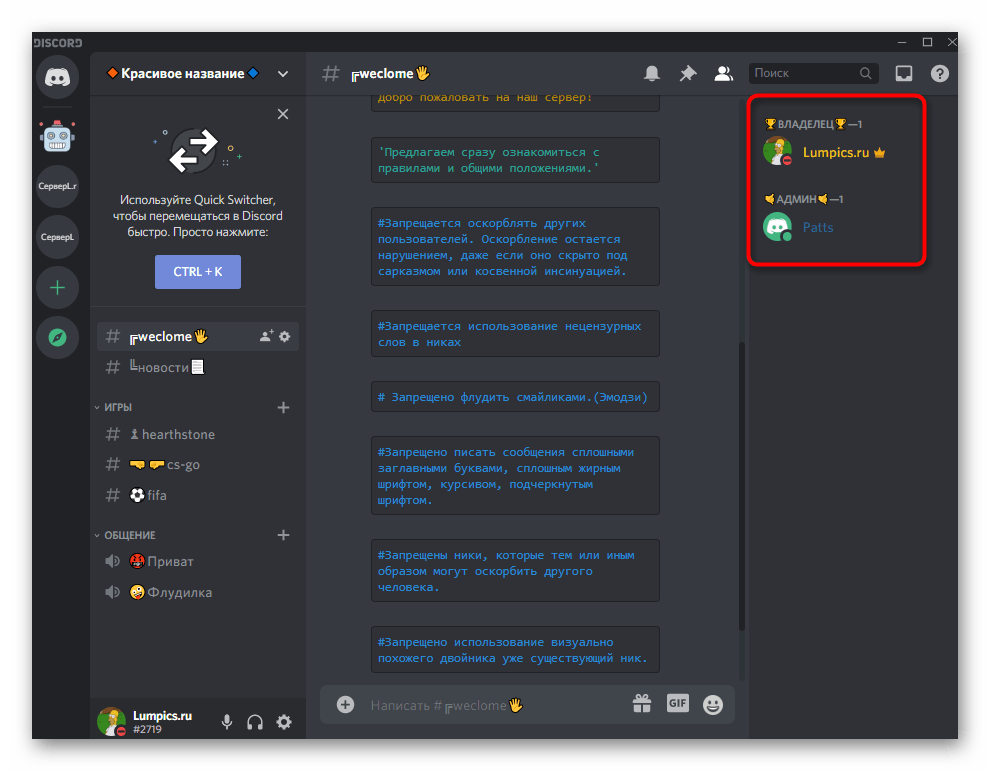Show pinned messages via pin icon
The image size is (990, 771).
tap(687, 73)
